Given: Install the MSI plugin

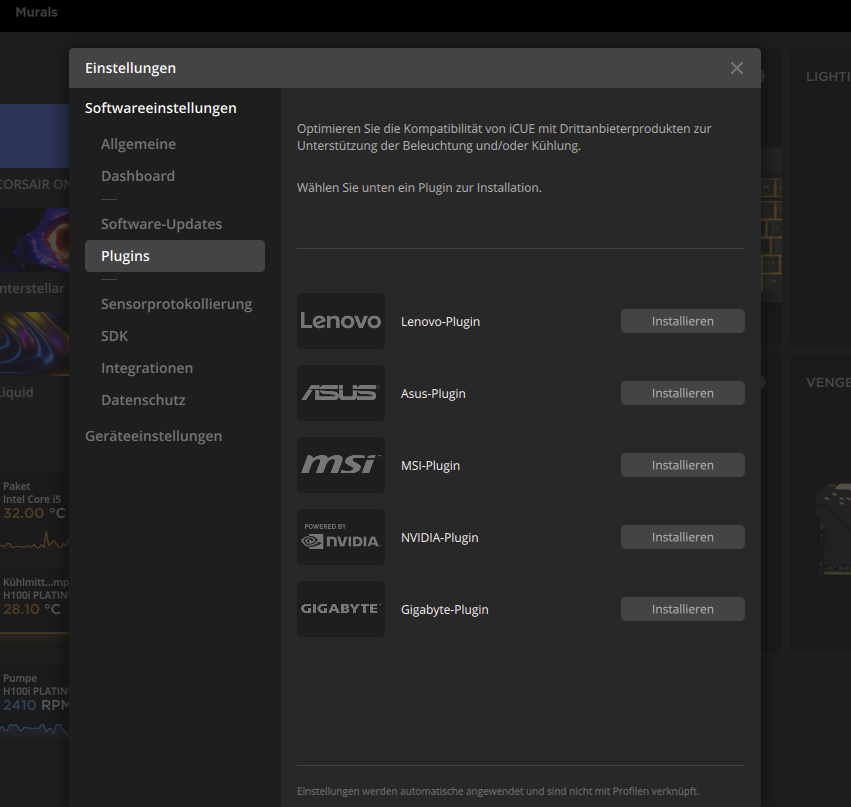Looking at the screenshot, I should pyautogui.click(x=683, y=465).
